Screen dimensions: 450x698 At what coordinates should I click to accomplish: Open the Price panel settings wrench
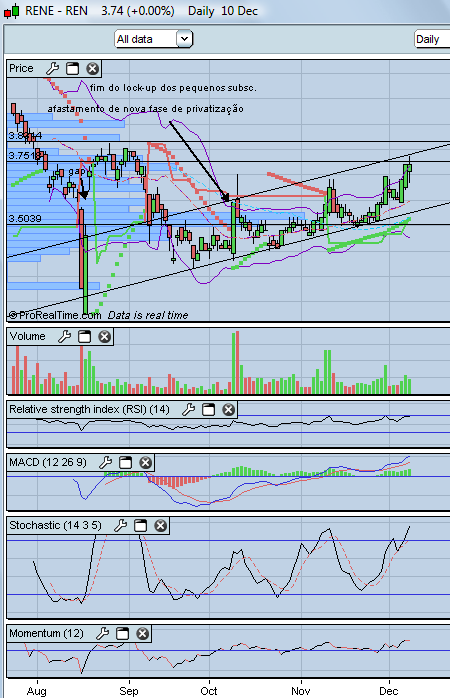point(53,69)
